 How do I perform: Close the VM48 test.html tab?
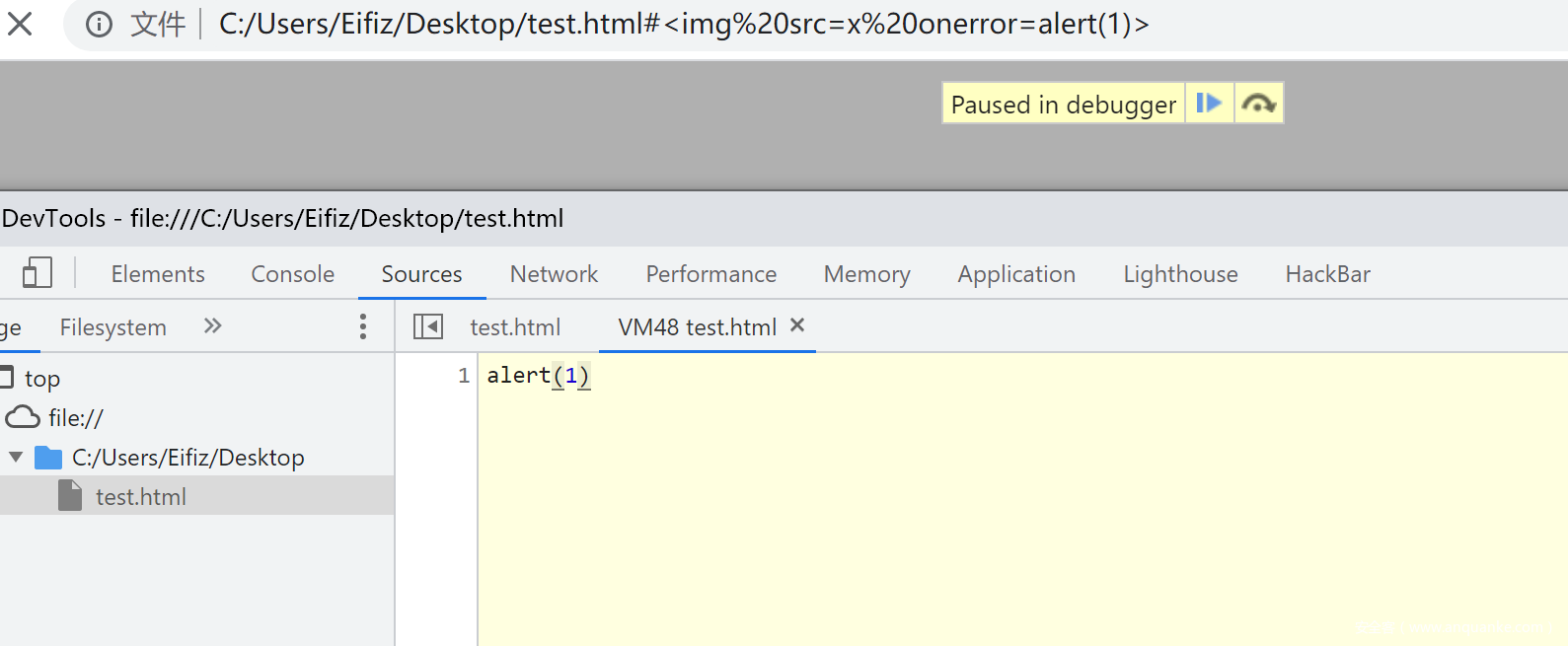[797, 324]
